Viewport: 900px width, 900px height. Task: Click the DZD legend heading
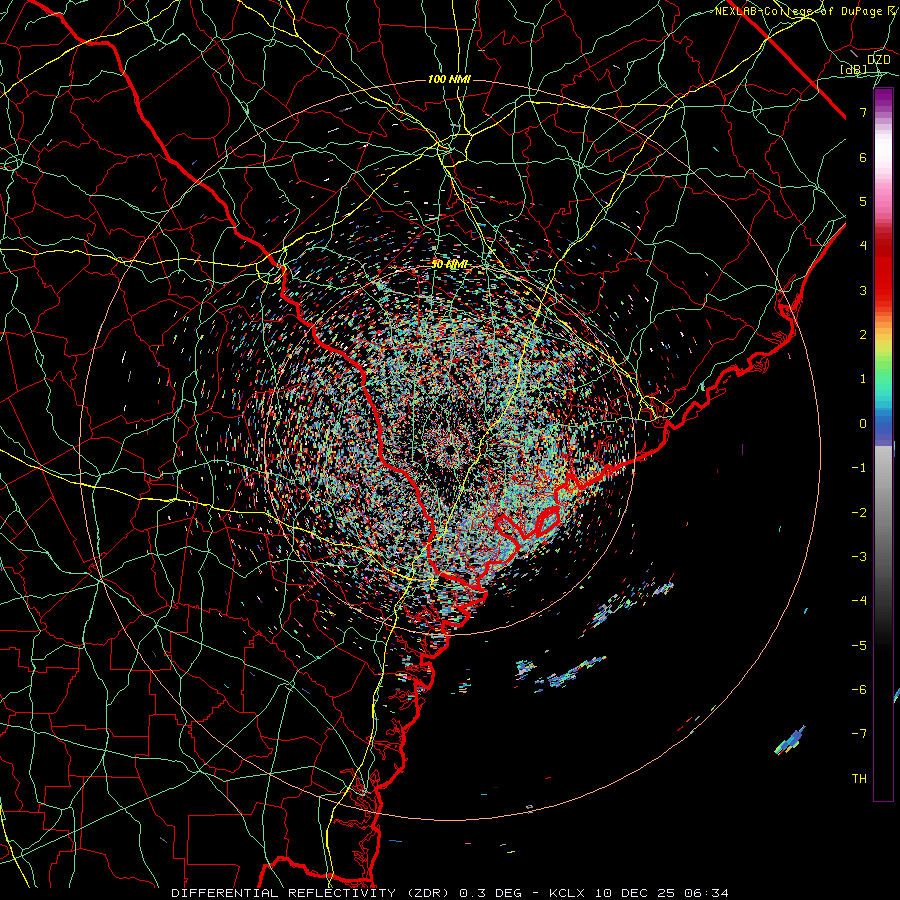point(878,60)
